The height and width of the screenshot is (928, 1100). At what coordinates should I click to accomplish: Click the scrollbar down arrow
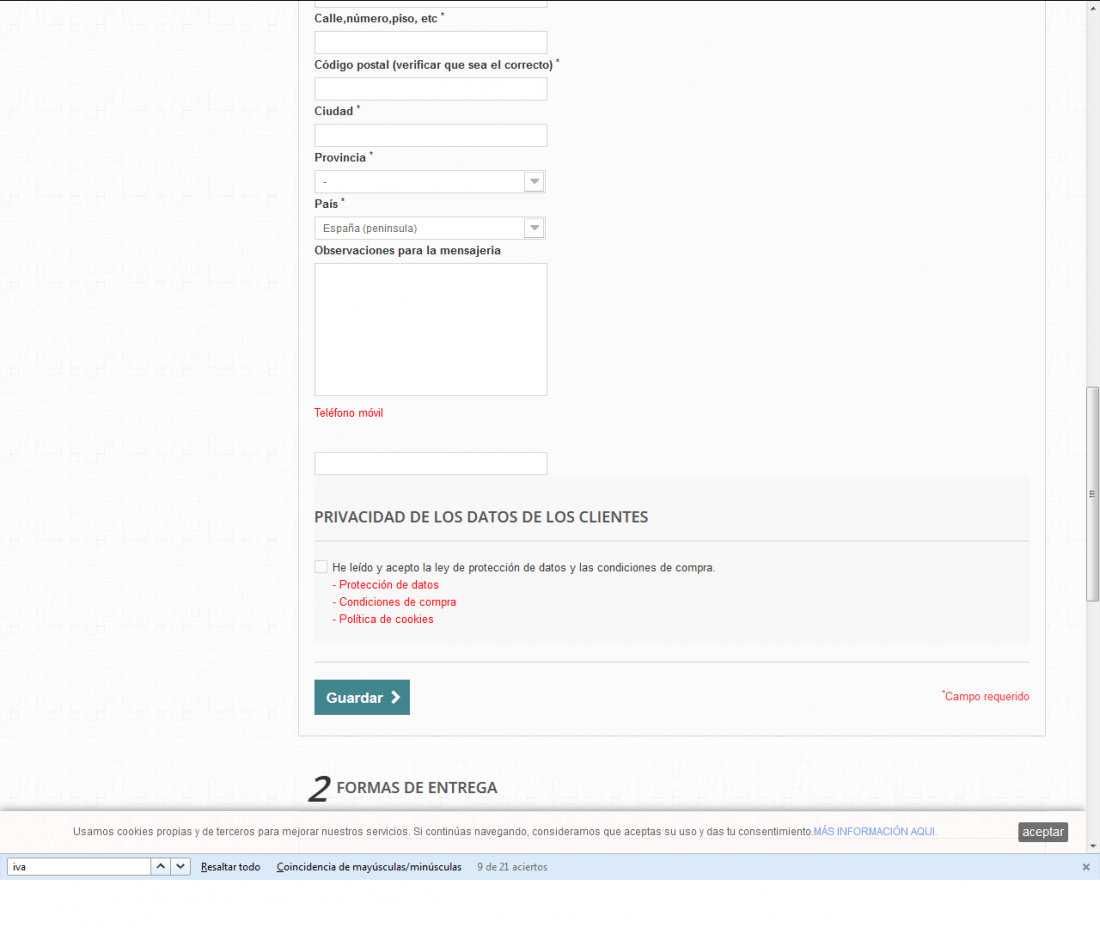point(1092,846)
